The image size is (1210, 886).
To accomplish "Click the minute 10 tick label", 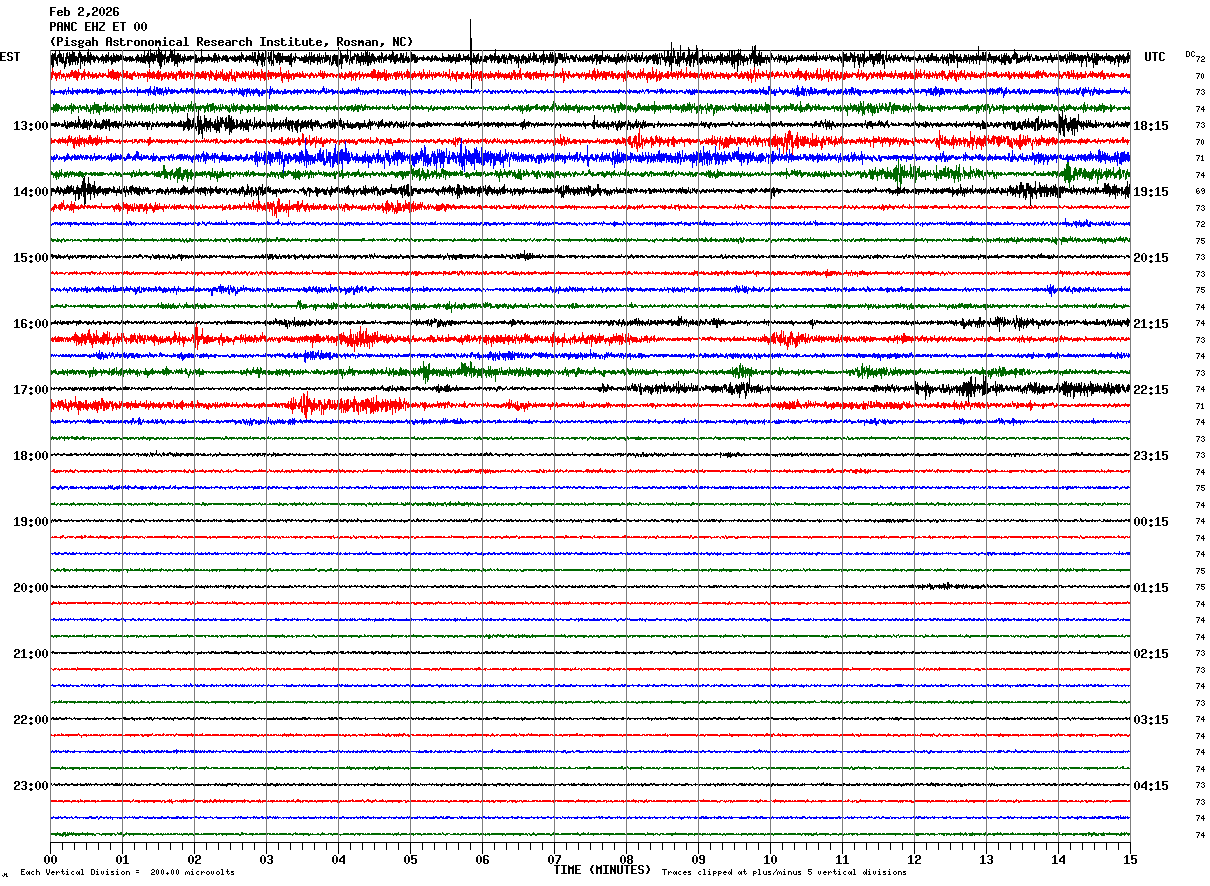I will pyautogui.click(x=770, y=859).
